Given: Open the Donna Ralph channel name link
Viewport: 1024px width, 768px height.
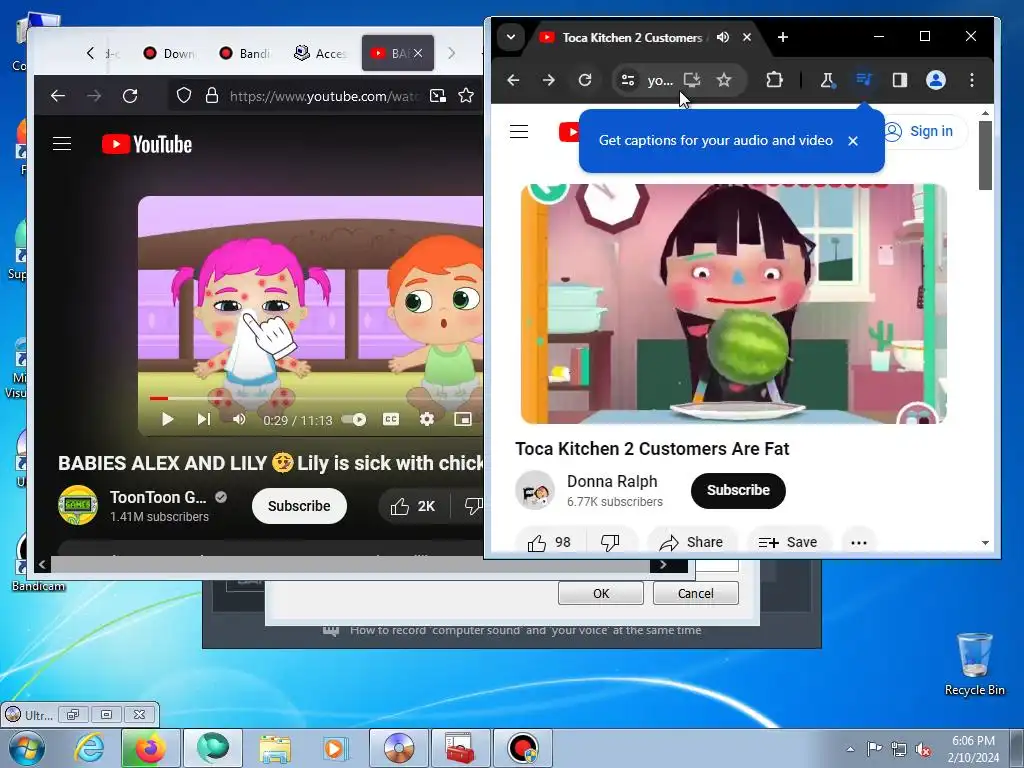Looking at the screenshot, I should pos(612,481).
